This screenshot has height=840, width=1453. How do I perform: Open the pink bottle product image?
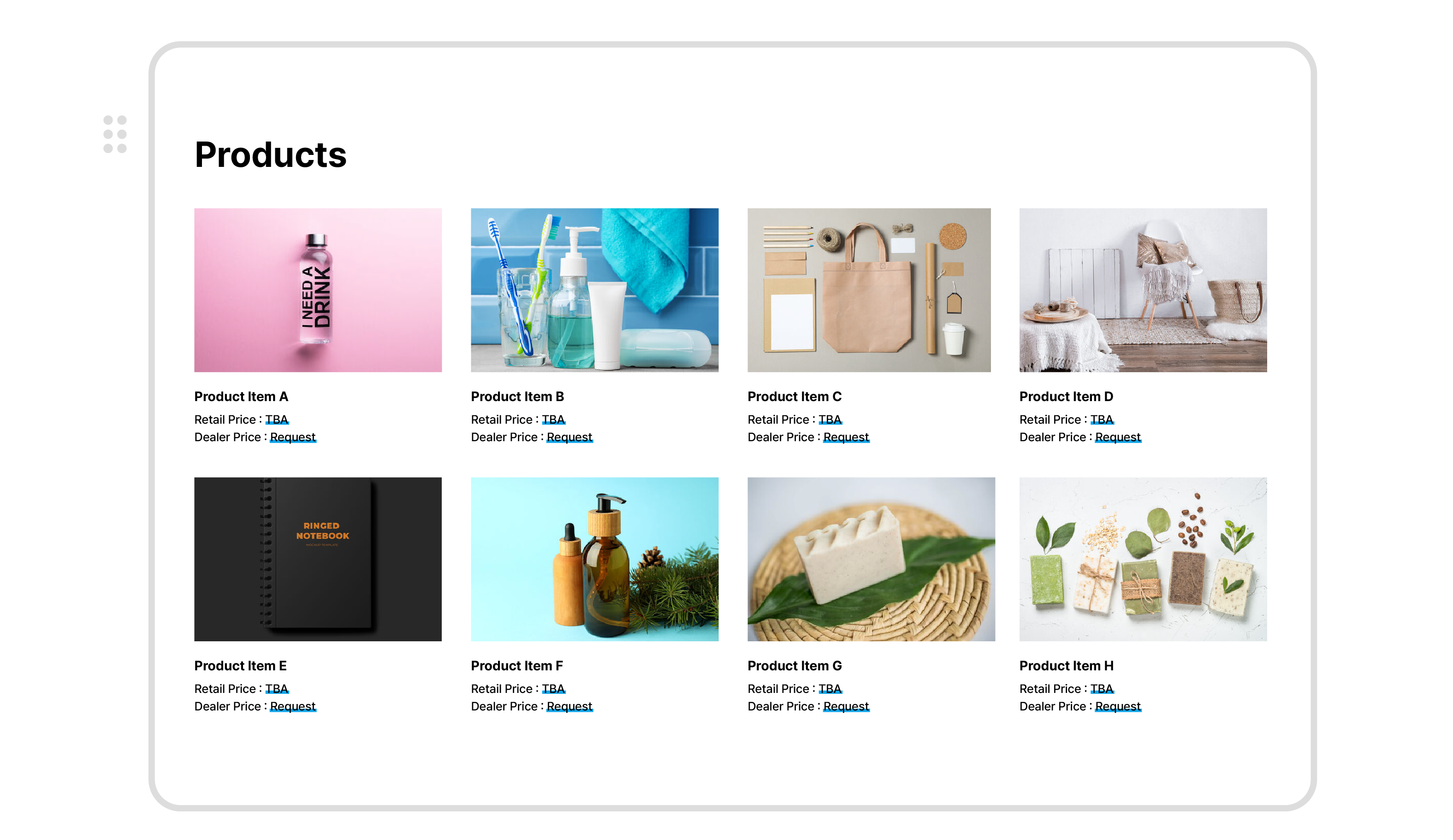tap(318, 290)
